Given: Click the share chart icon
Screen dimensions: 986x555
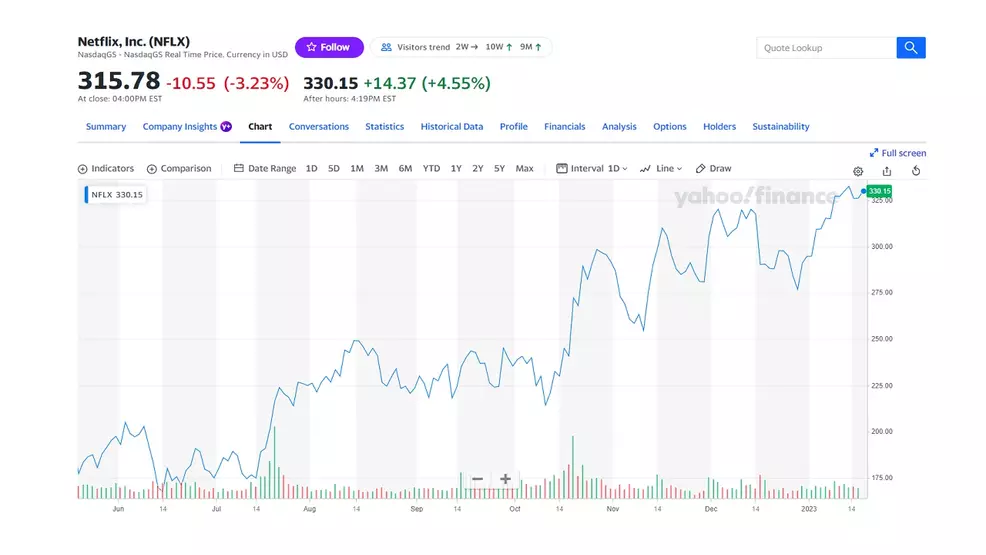Looking at the screenshot, I should [x=887, y=172].
